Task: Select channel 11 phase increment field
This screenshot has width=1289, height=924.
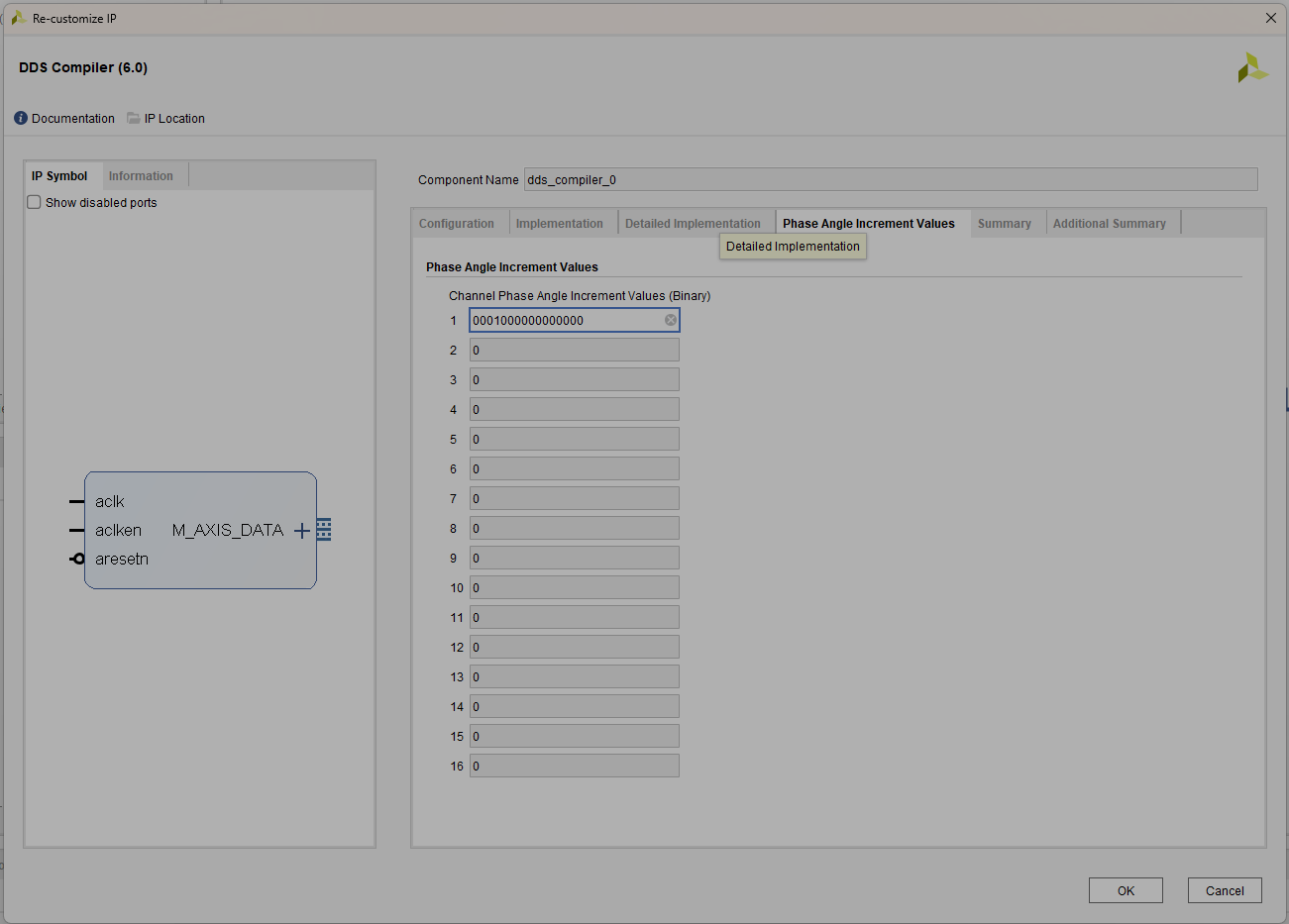Action: pos(575,617)
